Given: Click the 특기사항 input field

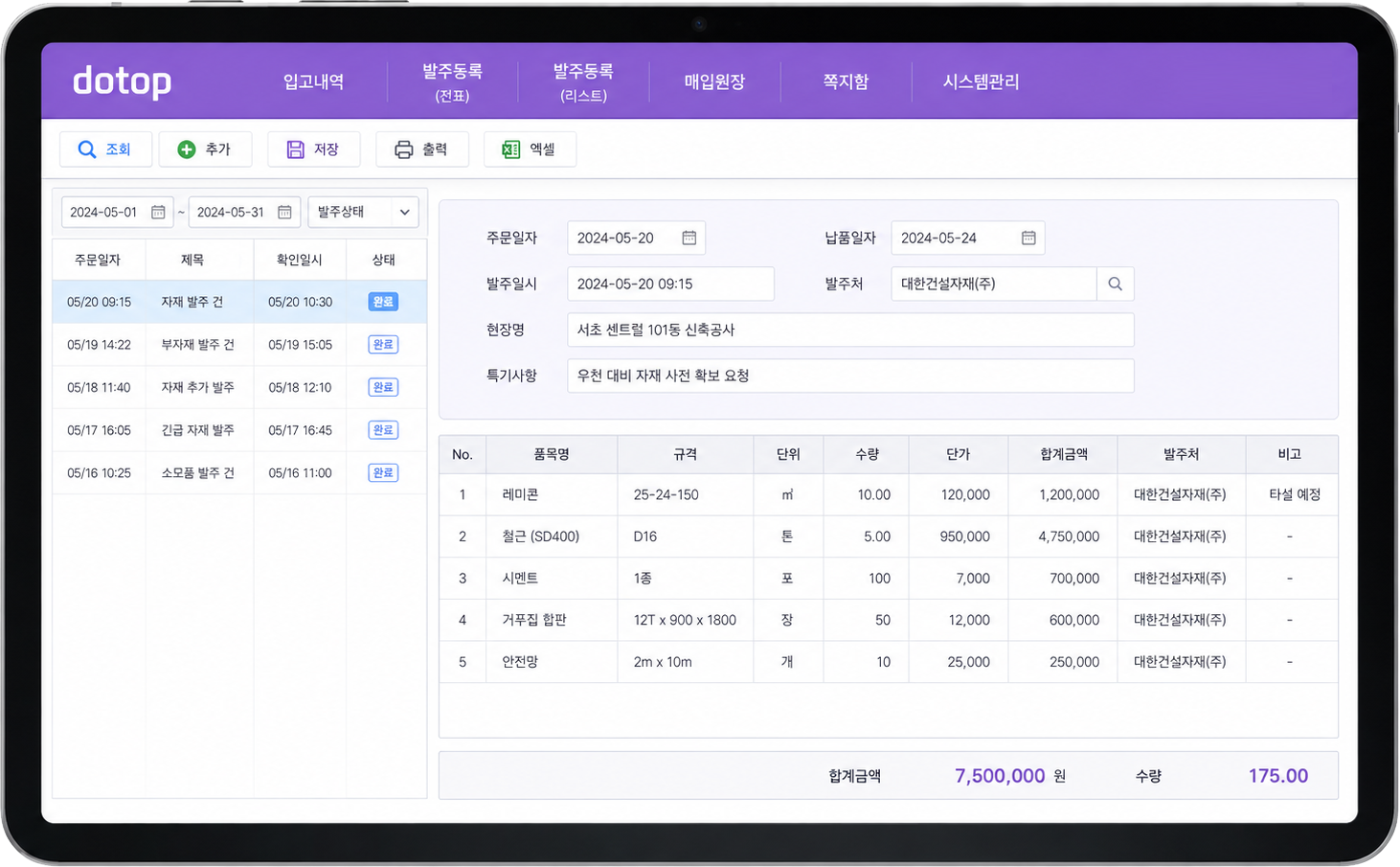Looking at the screenshot, I should point(850,376).
